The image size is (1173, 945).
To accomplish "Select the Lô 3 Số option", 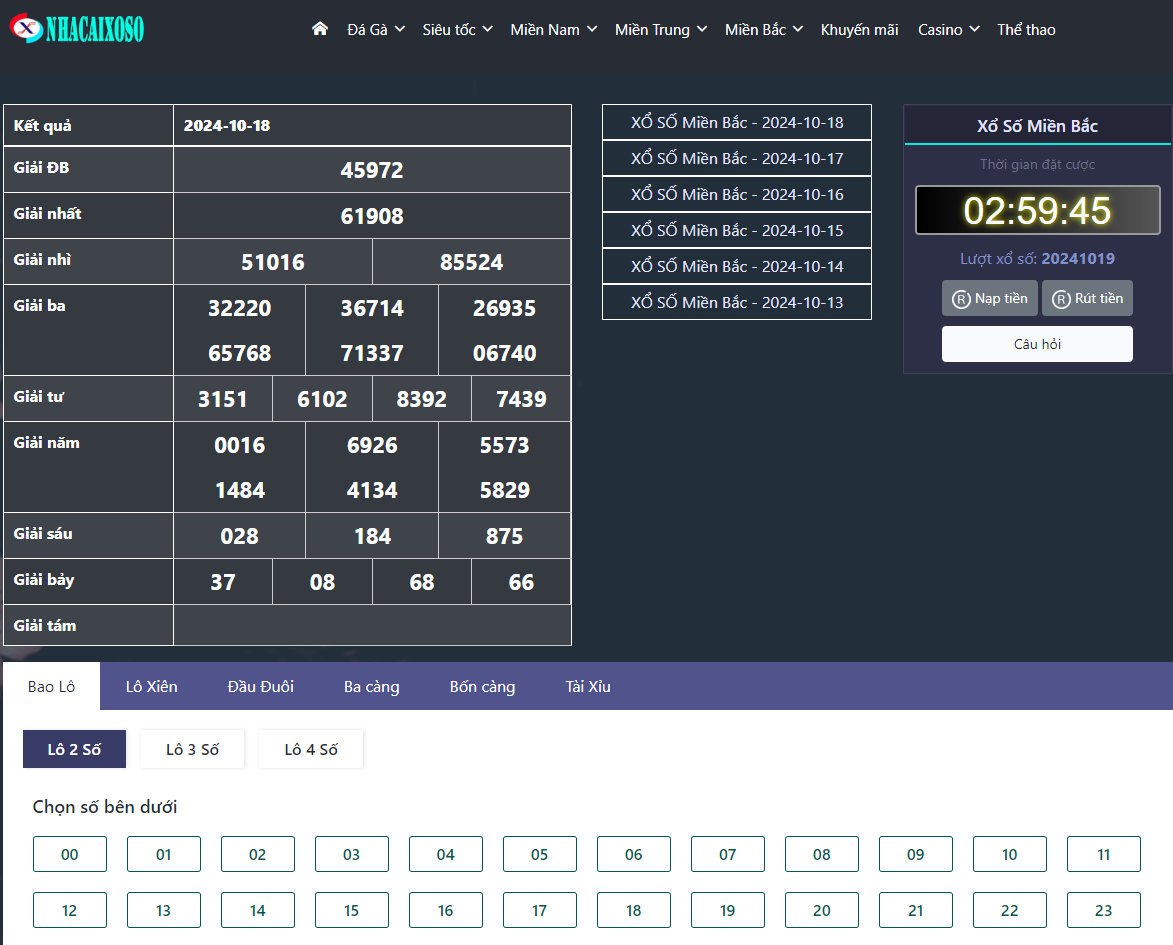I will tap(192, 749).
